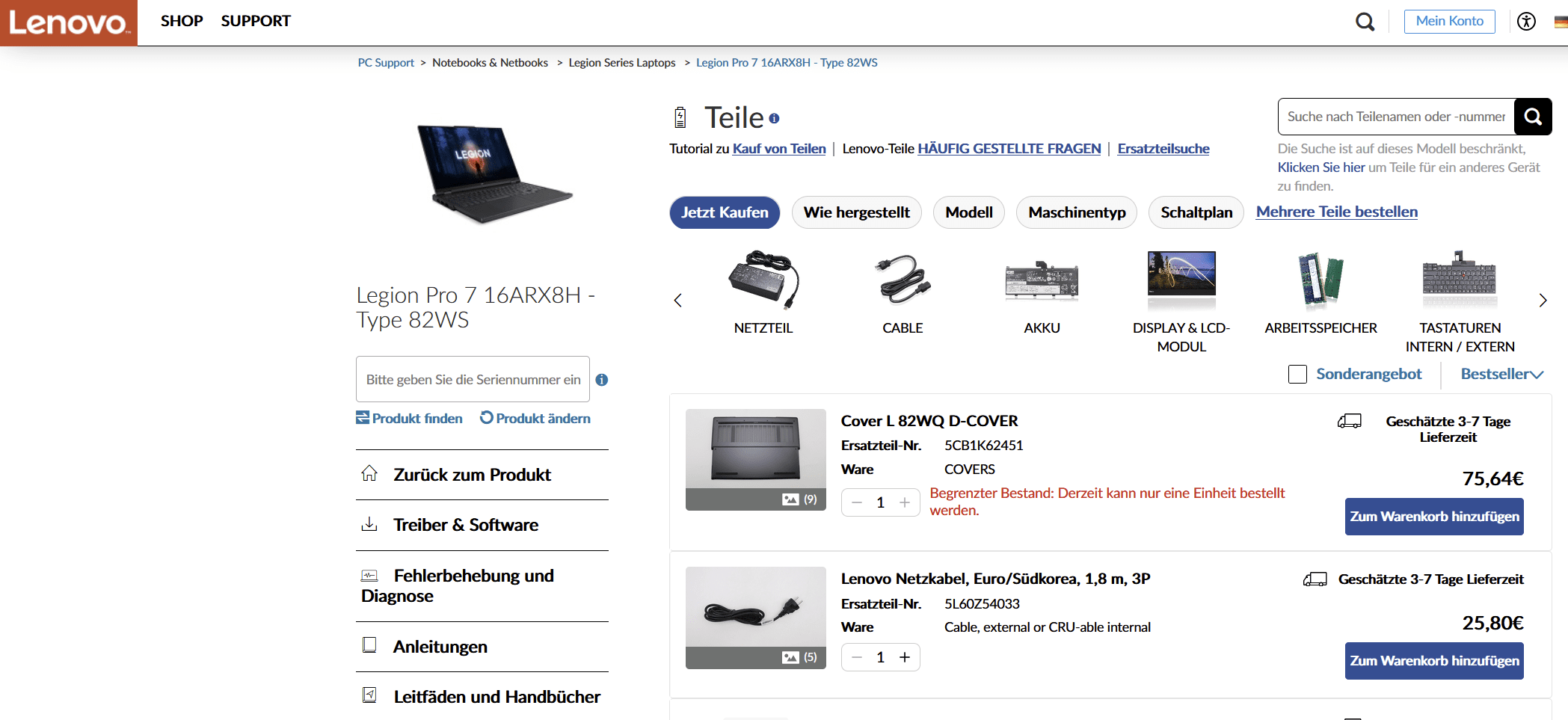Switch to the Wie hergestellt tab
Screen dimensions: 1568x720
856,212
